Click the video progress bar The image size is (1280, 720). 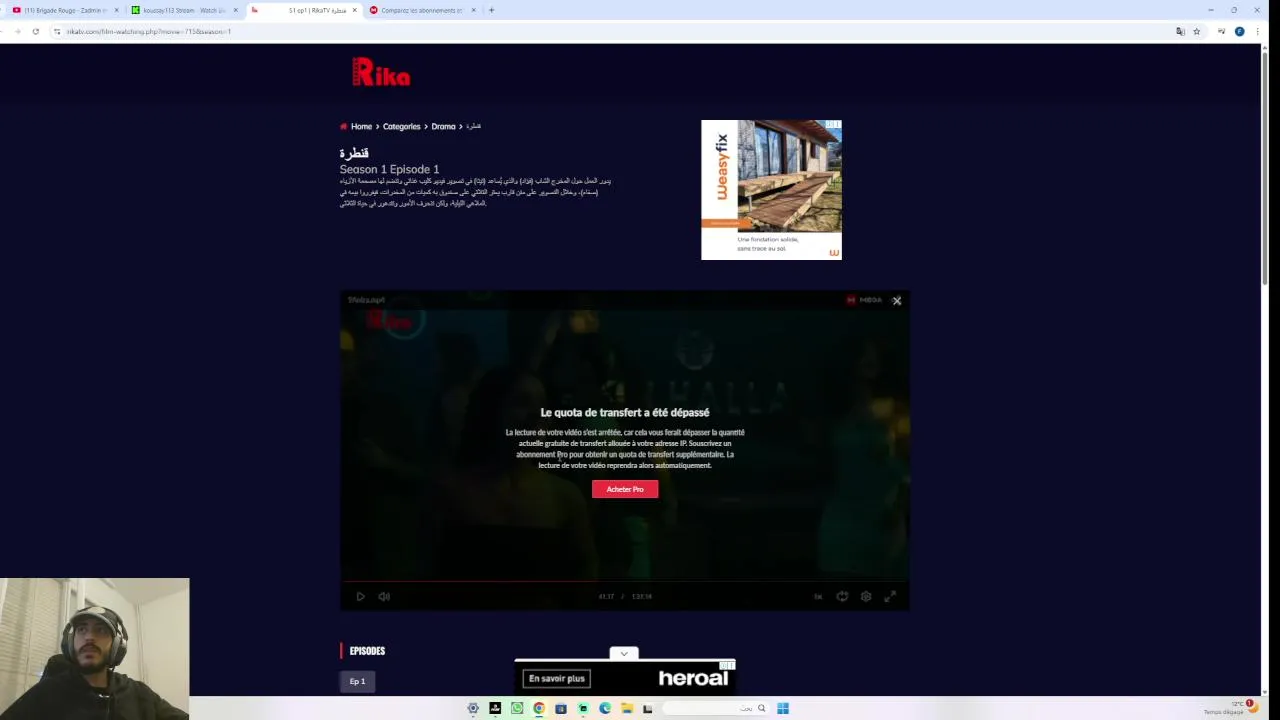coord(625,581)
